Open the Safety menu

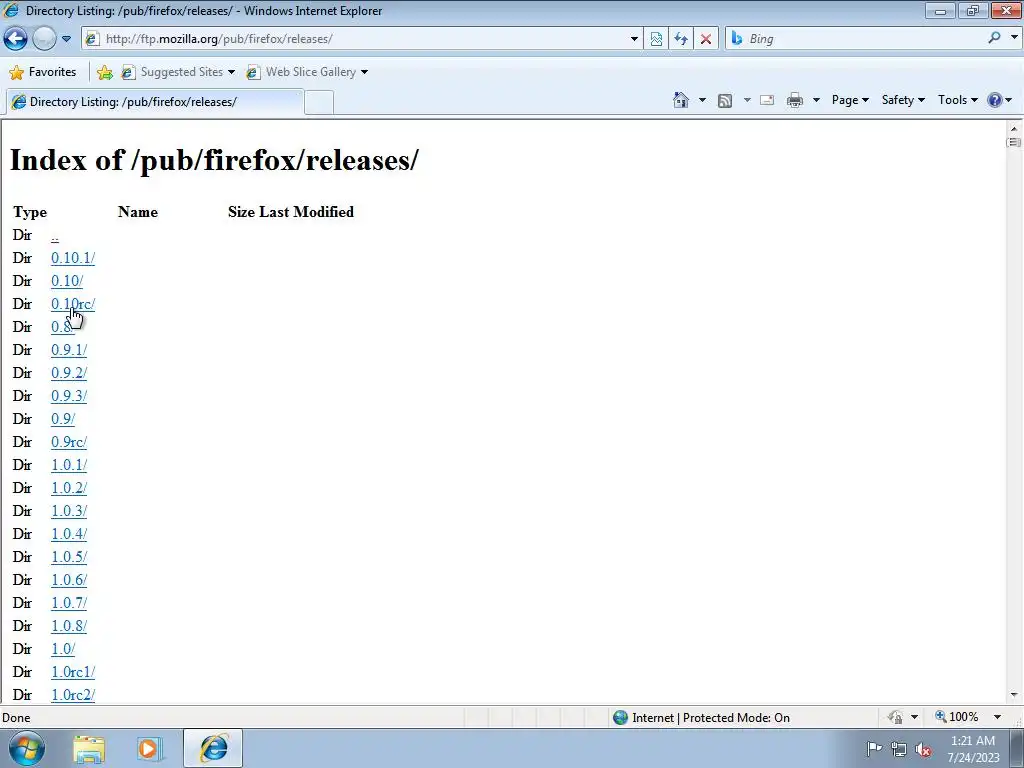[903, 100]
